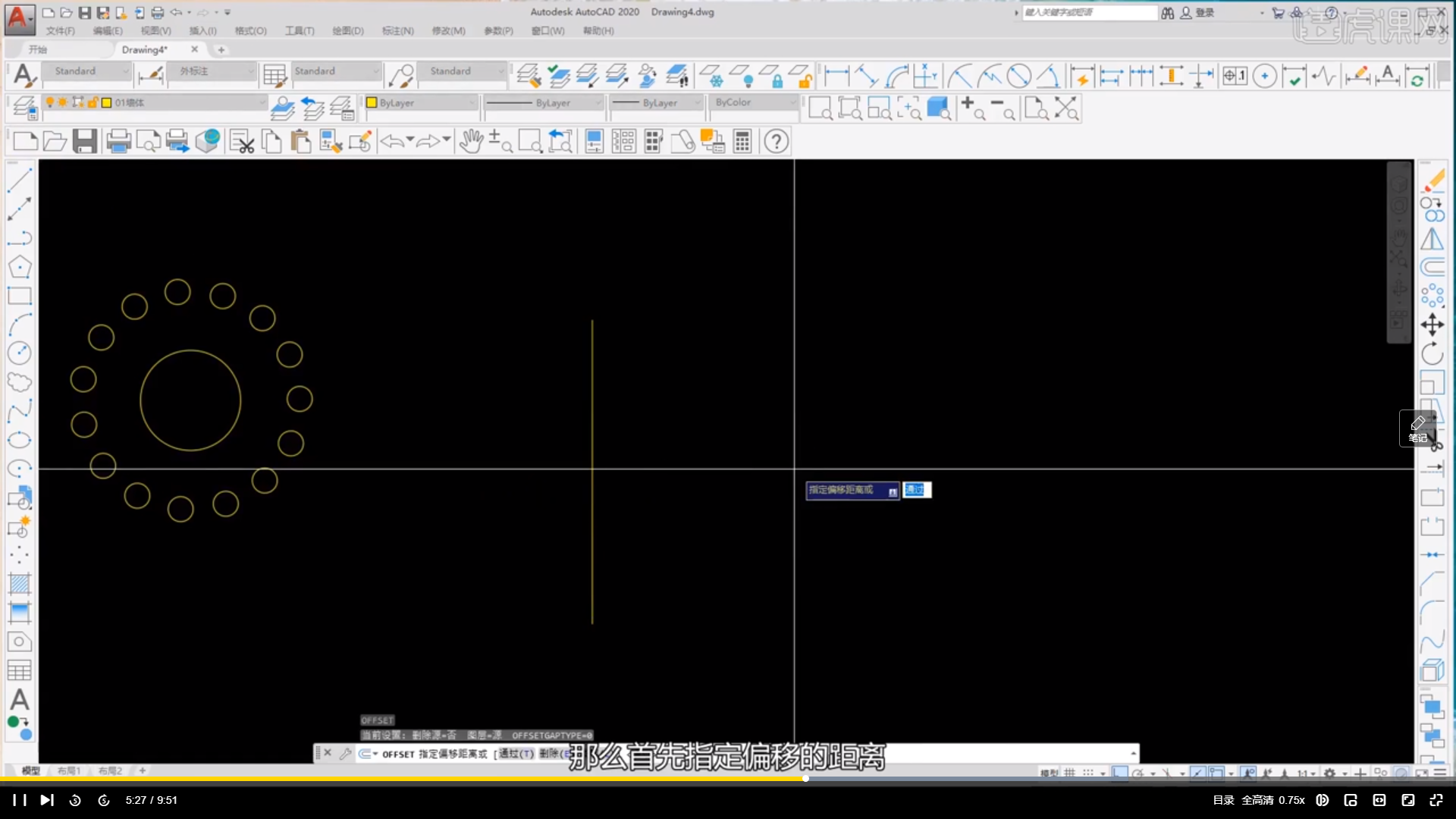1456x819 pixels.
Task: Change the 0.75x playback speed
Action: 1291,800
